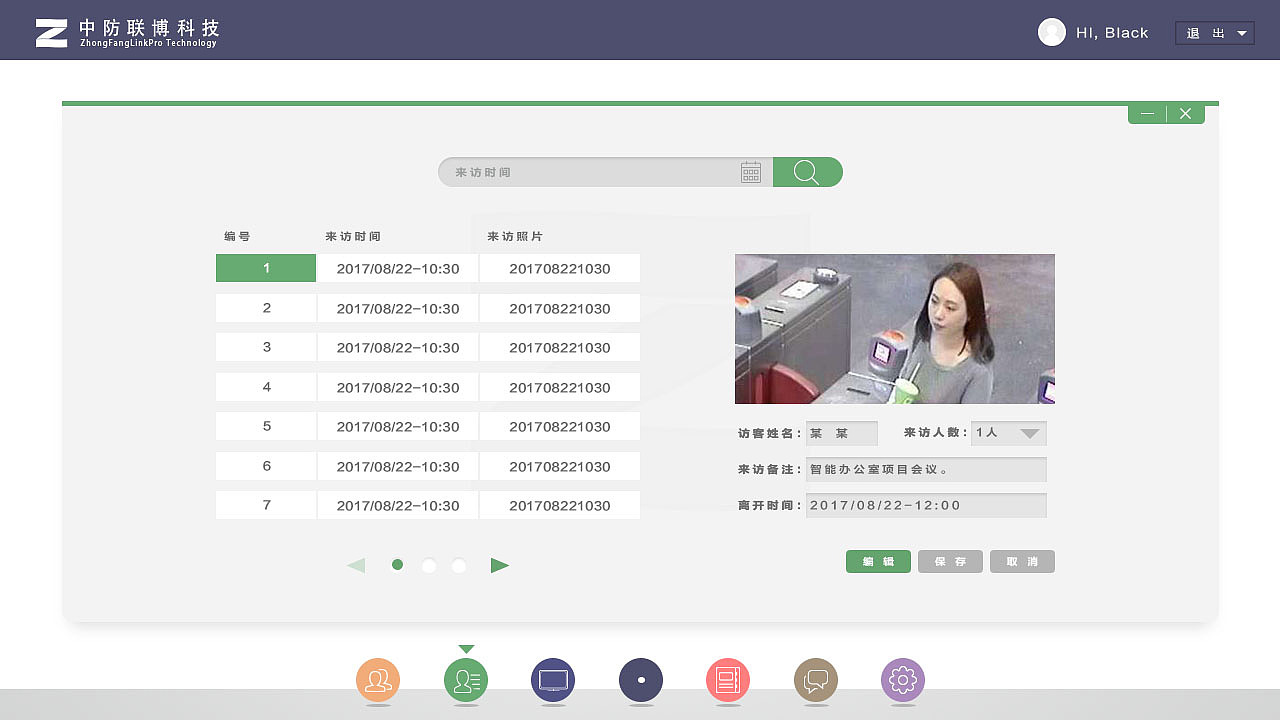Open the dark circle record module
Viewport: 1280px width, 720px height.
[x=641, y=681]
